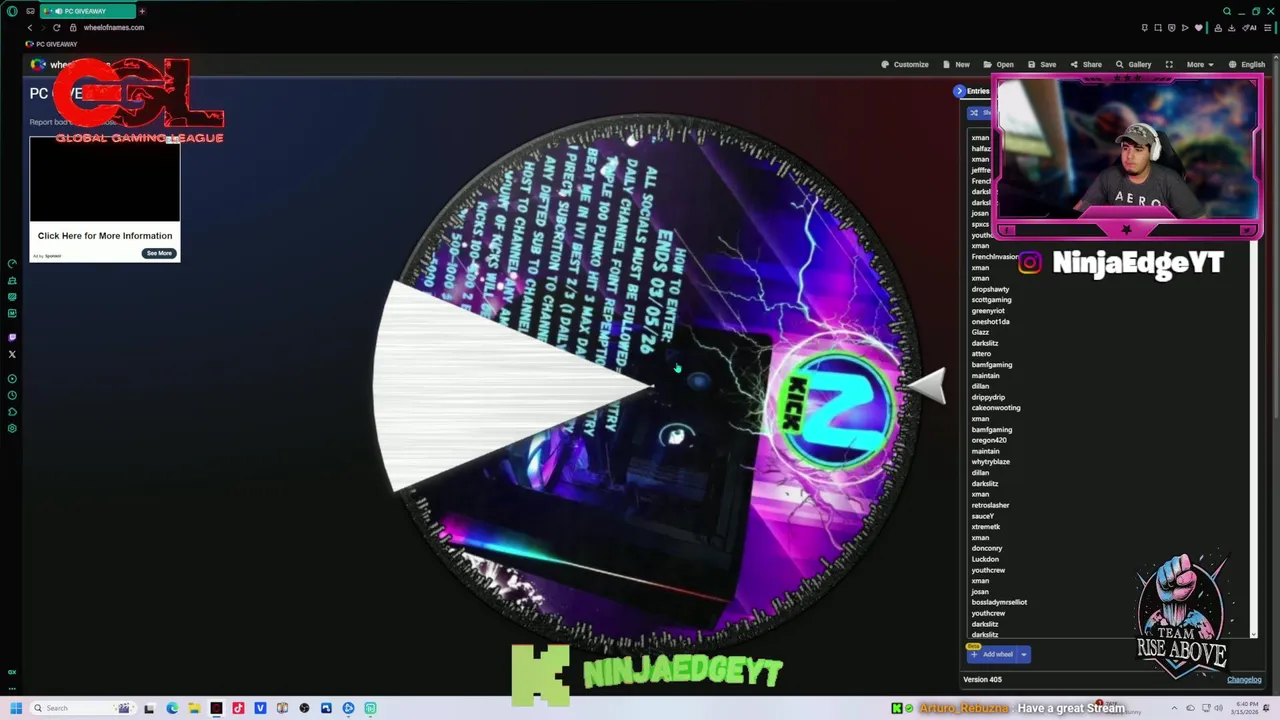
Task: Click the Add wheel button
Action: pos(991,654)
